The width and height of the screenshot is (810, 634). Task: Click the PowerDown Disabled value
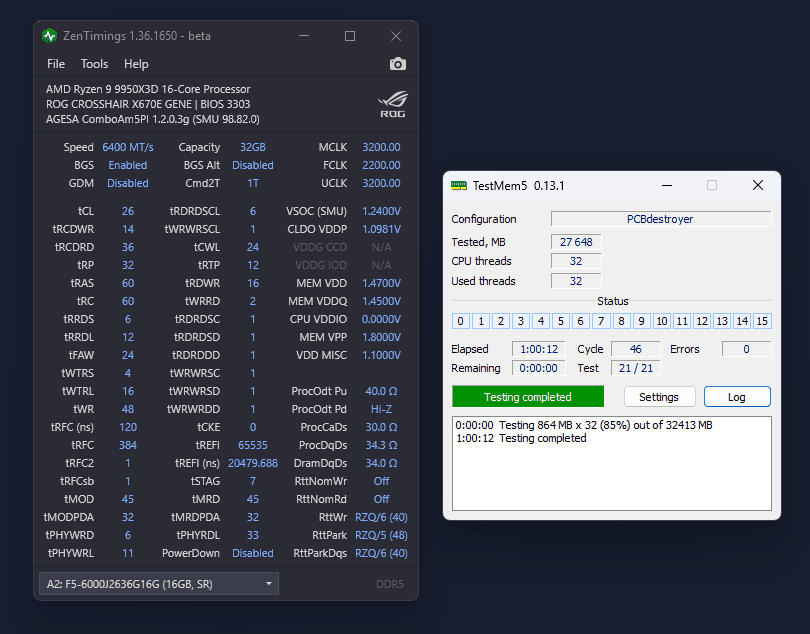pyautogui.click(x=253, y=553)
